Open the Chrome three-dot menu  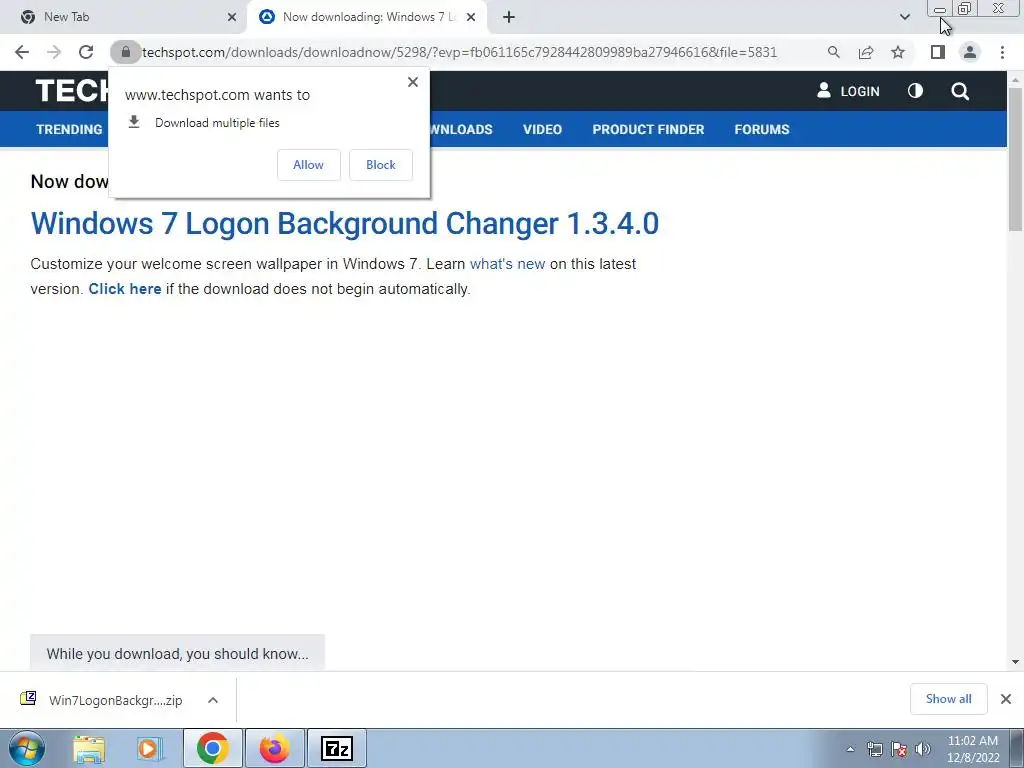coord(1002,52)
